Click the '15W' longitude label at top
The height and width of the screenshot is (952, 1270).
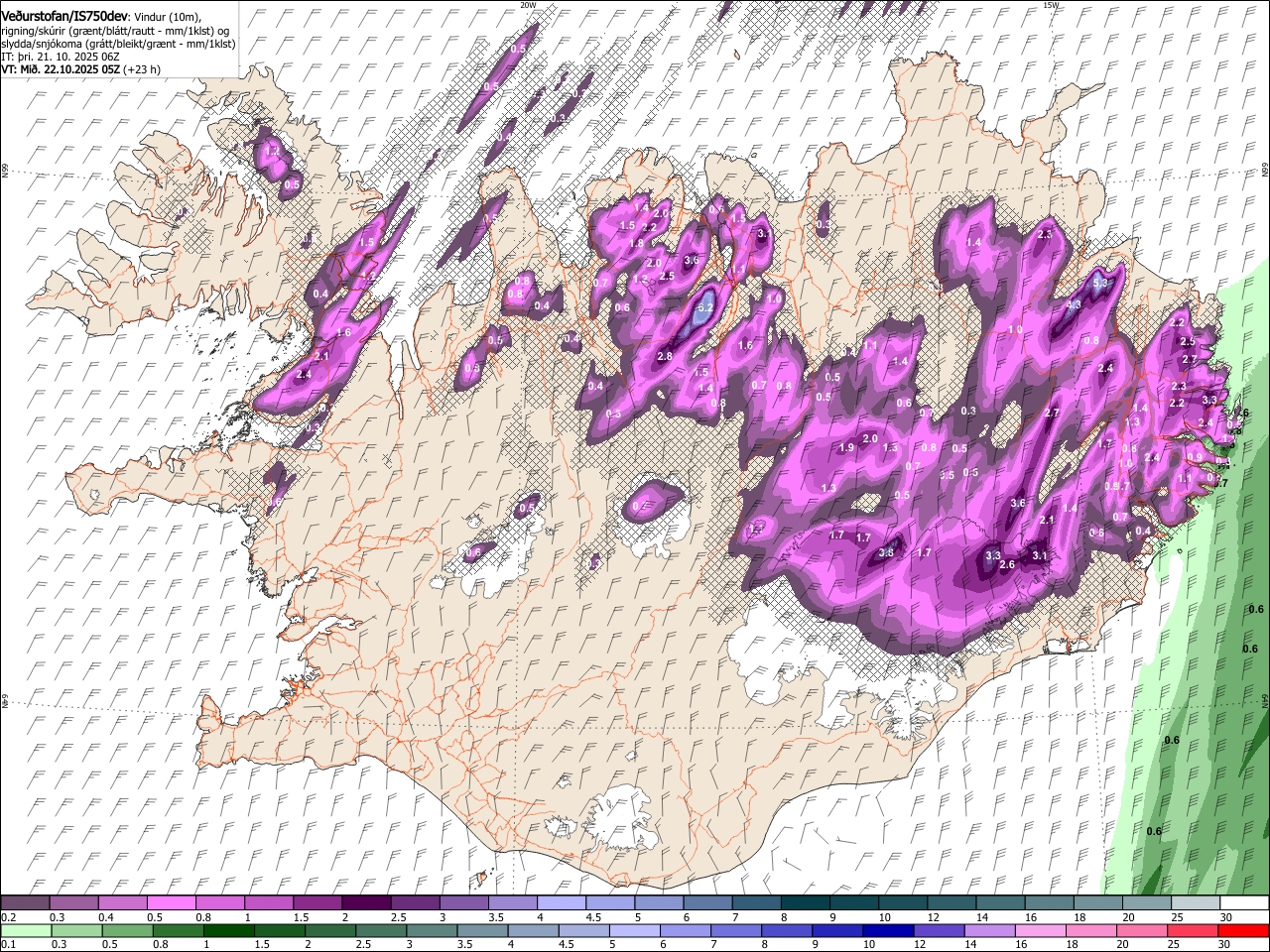1051,5
